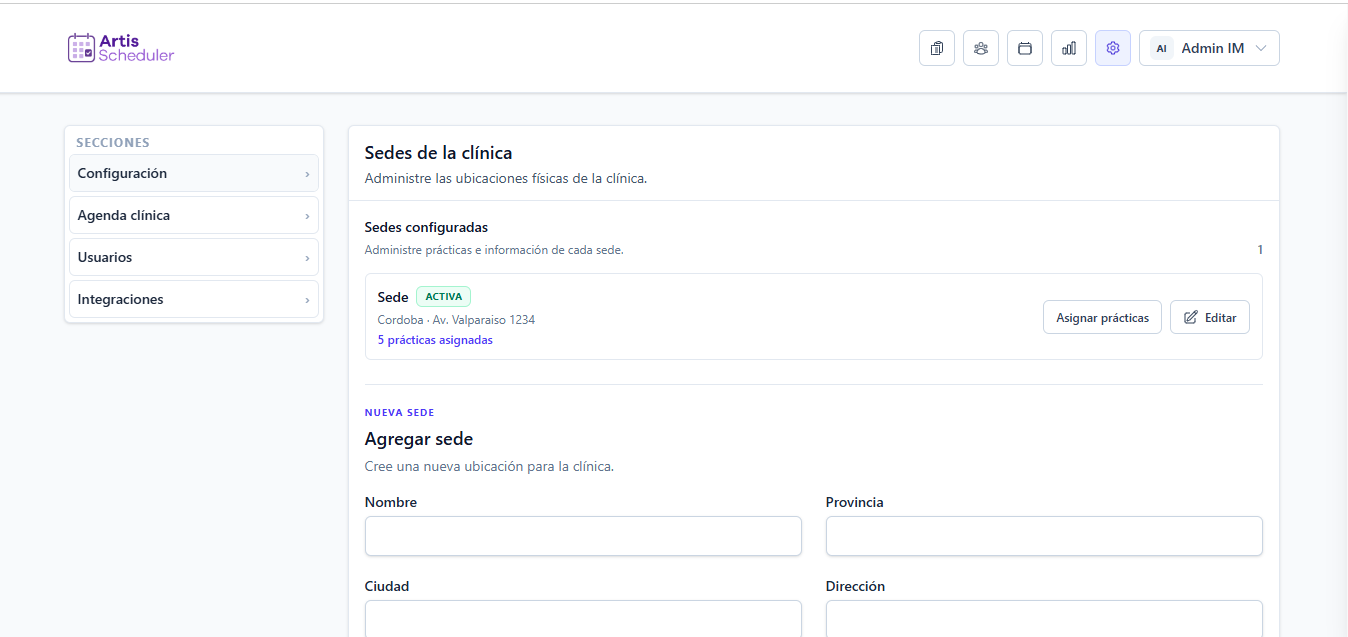Click the ACTIVA status badge
The image size is (1348, 637).
click(443, 297)
